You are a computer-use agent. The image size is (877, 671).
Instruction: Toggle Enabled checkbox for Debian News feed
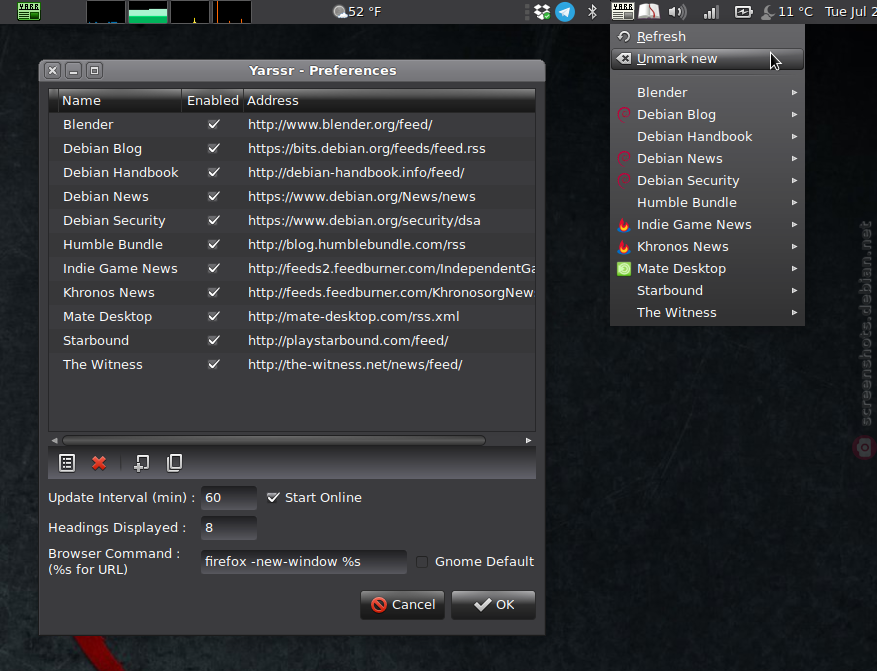click(214, 196)
